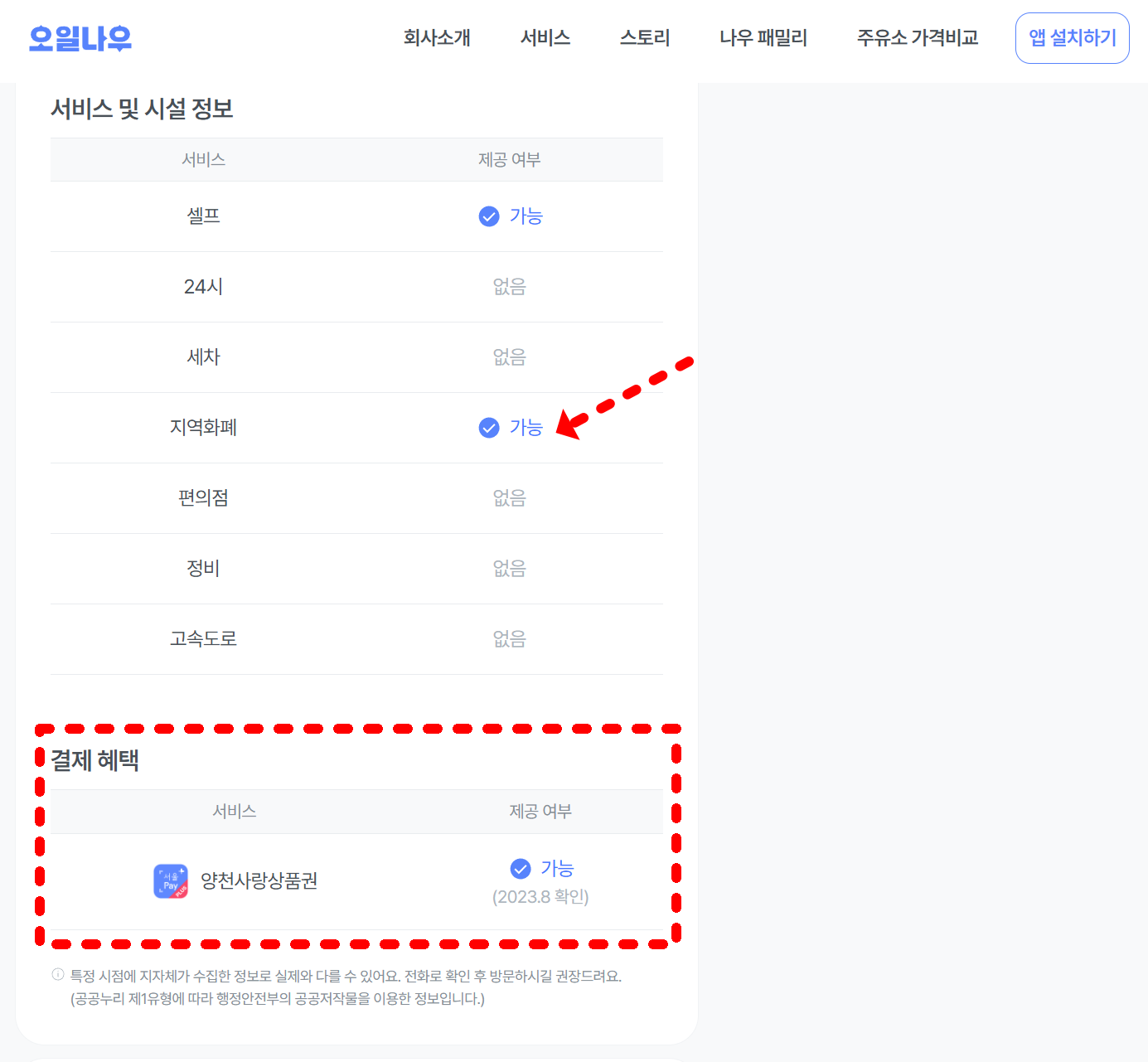
Task: Select the 결제 혜택 heading
Action: 94,760
